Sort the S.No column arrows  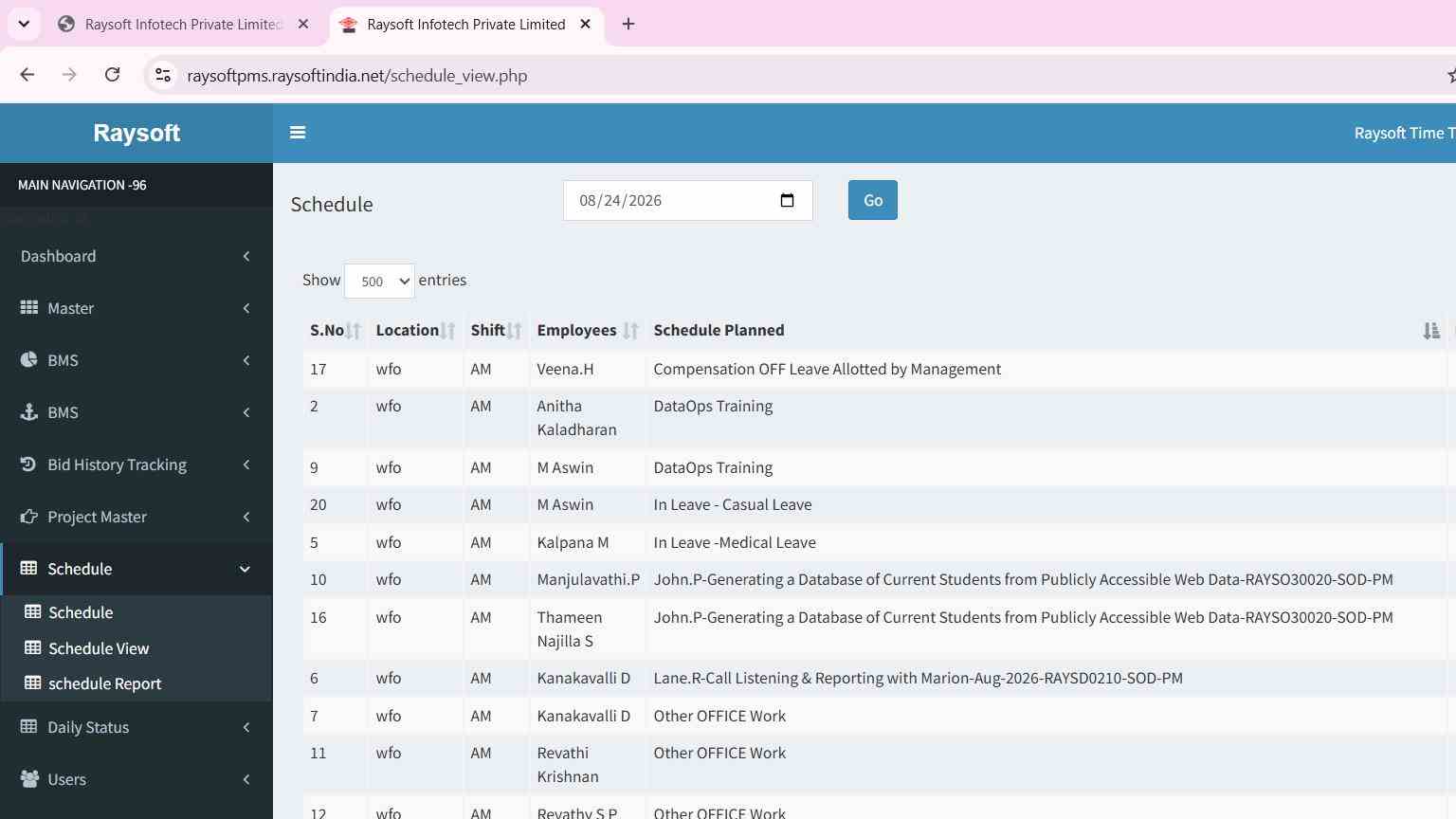point(353,331)
